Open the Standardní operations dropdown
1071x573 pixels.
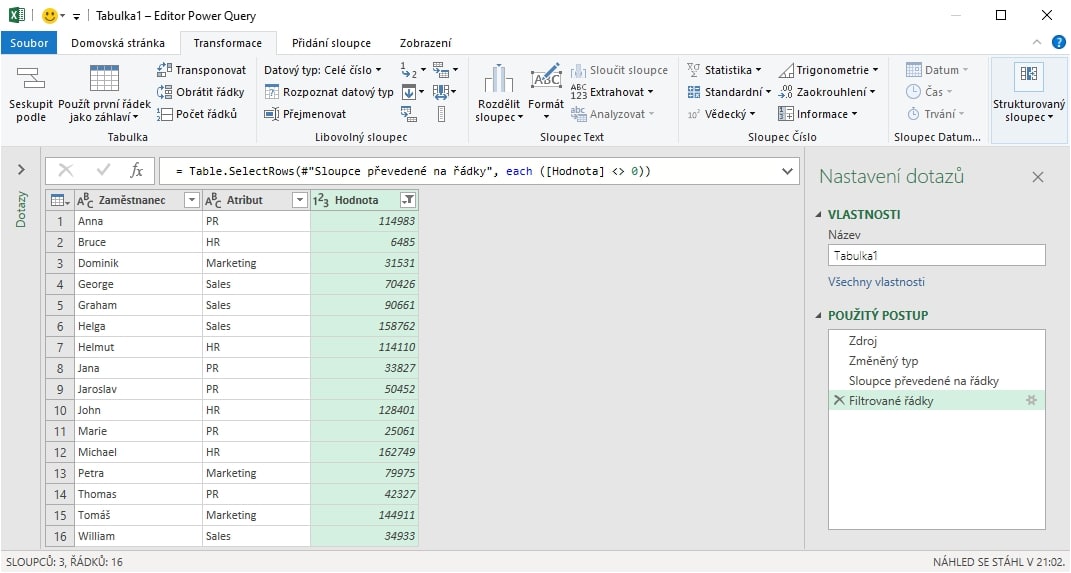point(729,92)
